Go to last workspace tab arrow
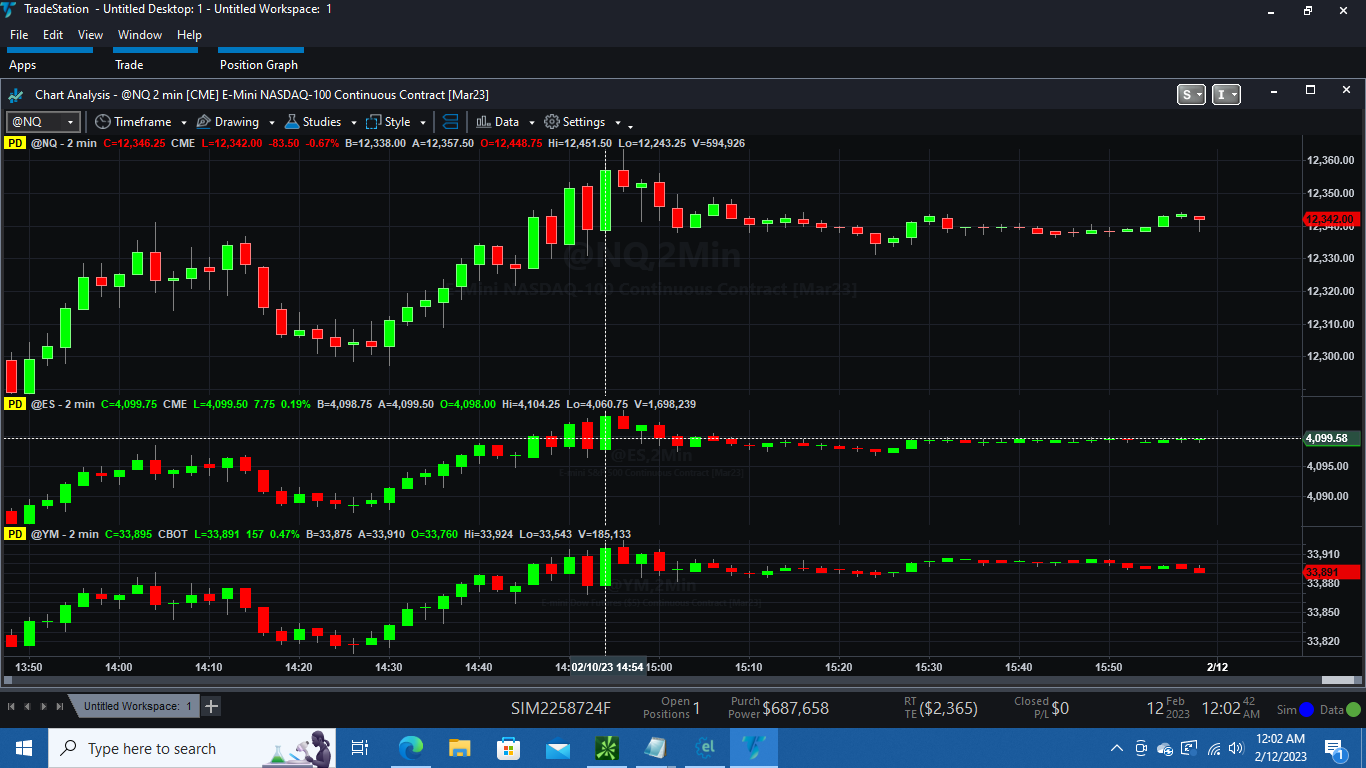 60,706
